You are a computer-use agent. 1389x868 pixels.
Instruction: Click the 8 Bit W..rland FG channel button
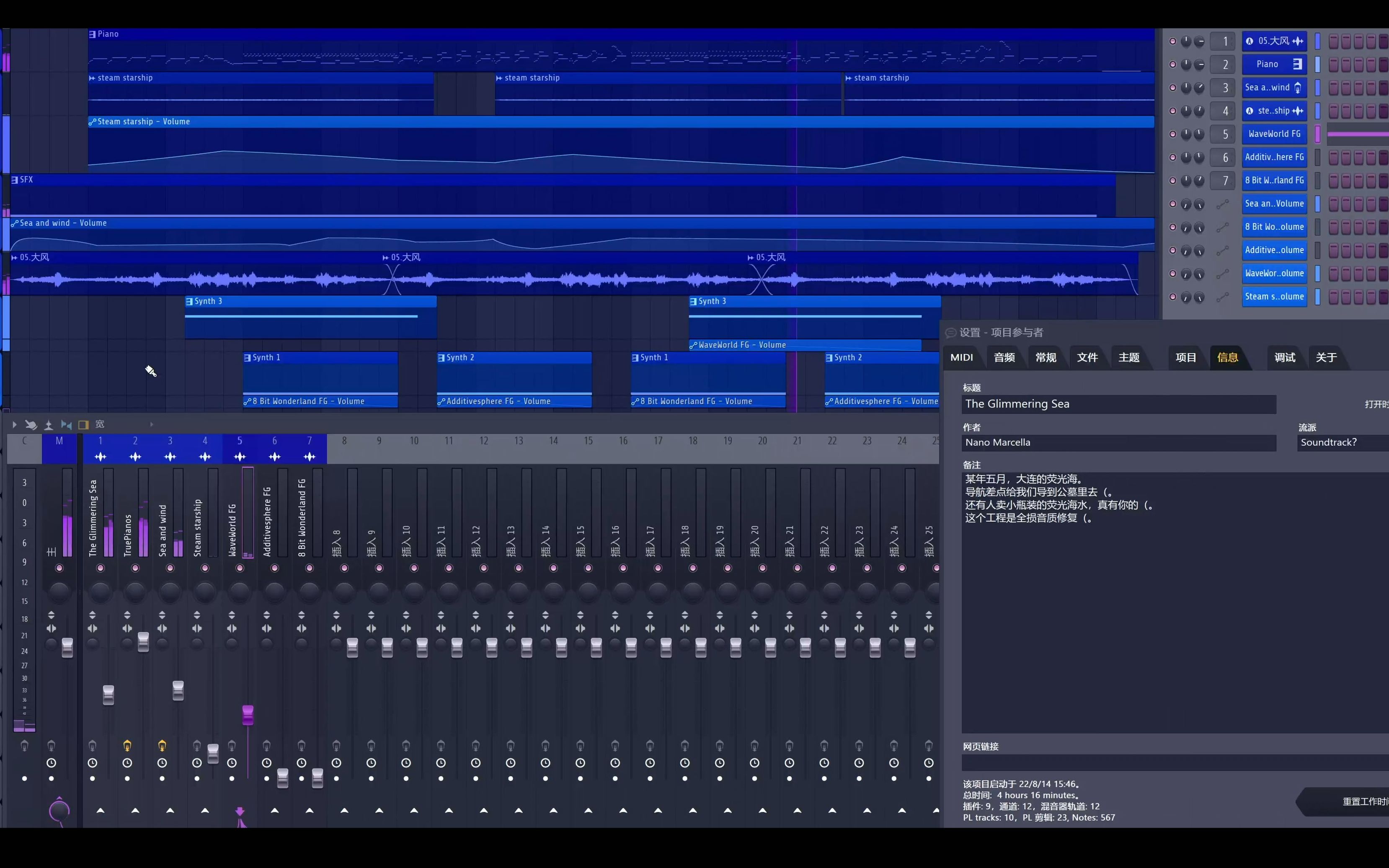click(x=1274, y=181)
